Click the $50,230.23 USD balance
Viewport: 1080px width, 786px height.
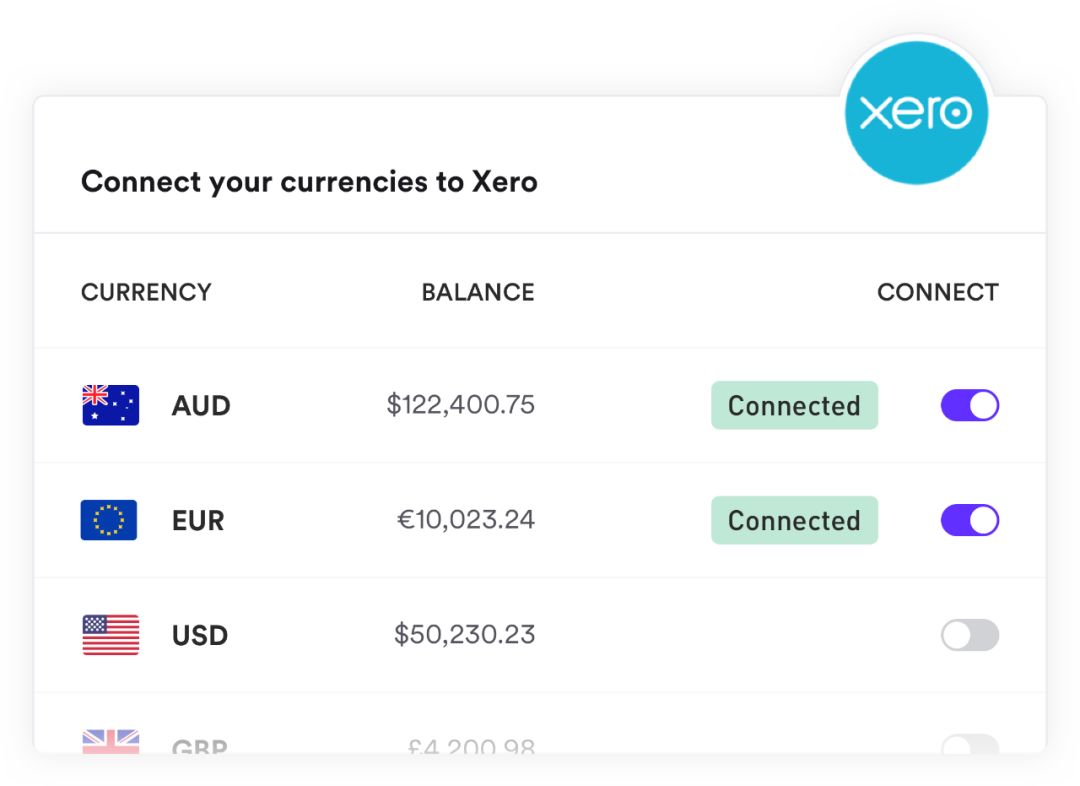coord(464,634)
